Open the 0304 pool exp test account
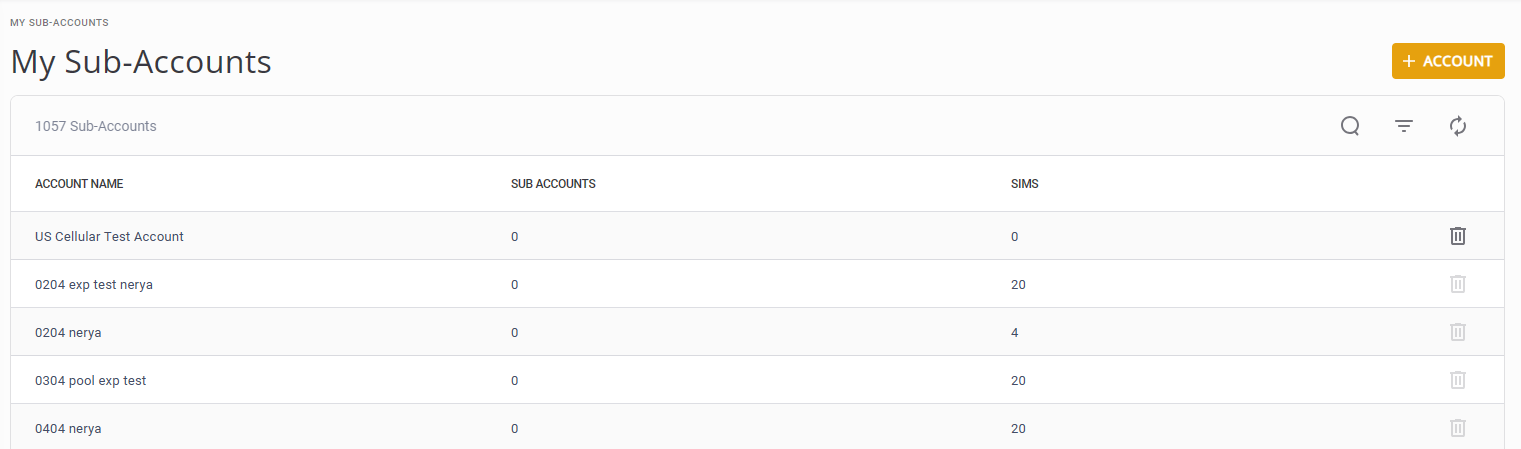The width and height of the screenshot is (1521, 449). click(x=91, y=381)
